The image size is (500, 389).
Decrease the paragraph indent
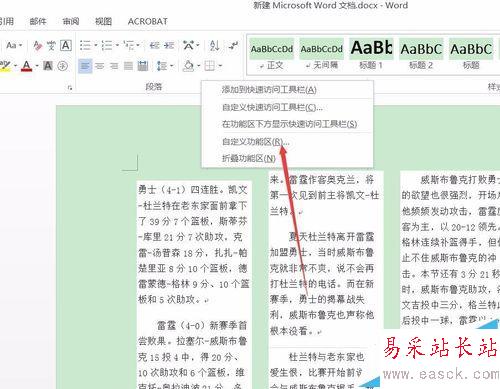[x=154, y=45]
